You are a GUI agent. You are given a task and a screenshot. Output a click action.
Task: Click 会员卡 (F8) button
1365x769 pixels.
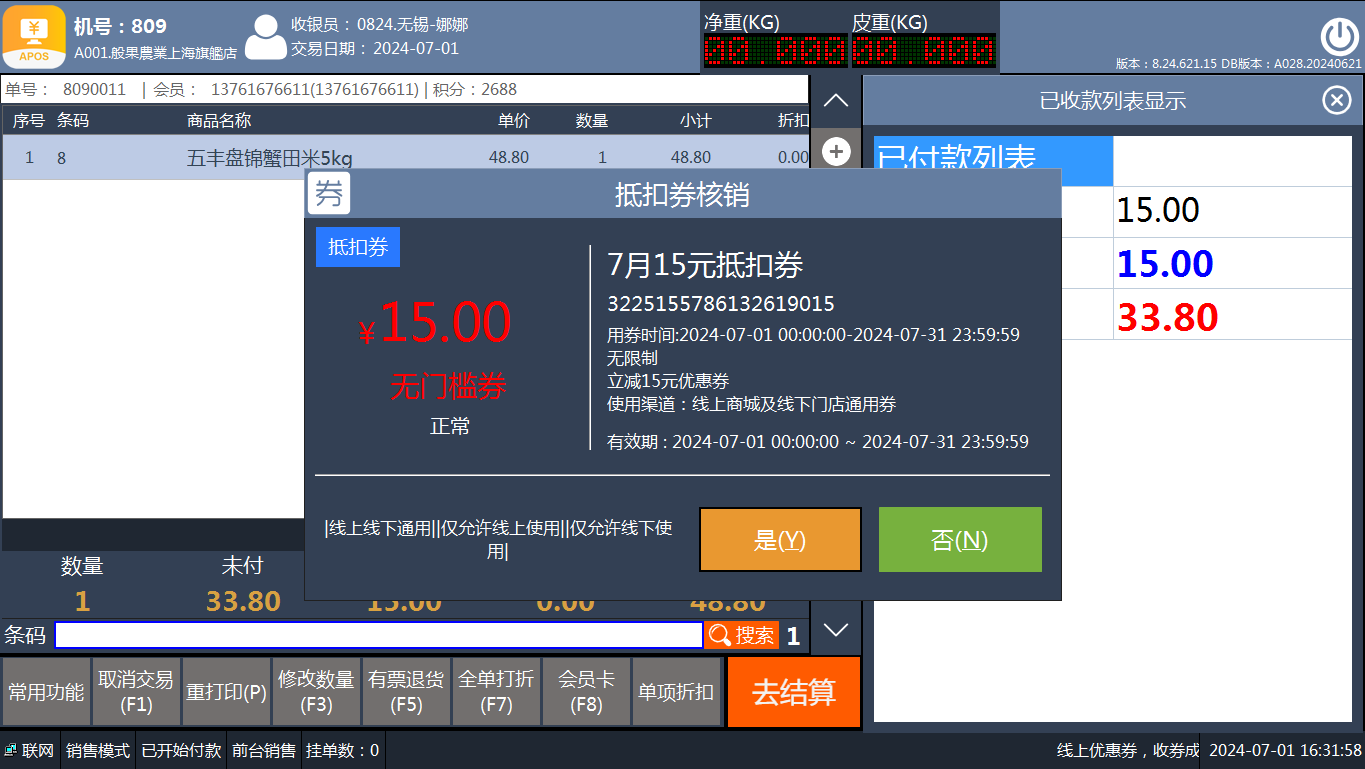(586, 692)
